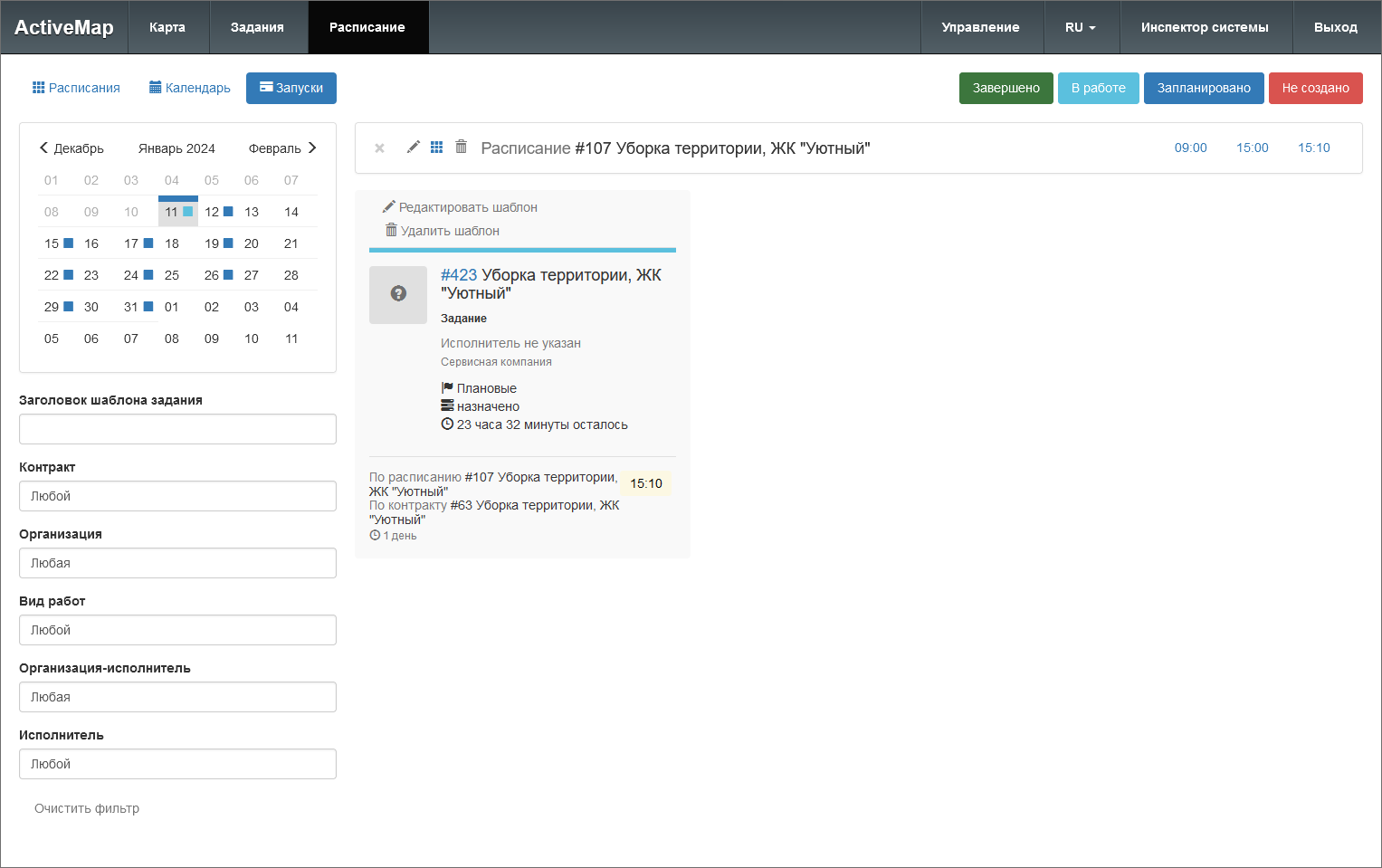Click the Заголовок шаблона задания input field

[177, 429]
